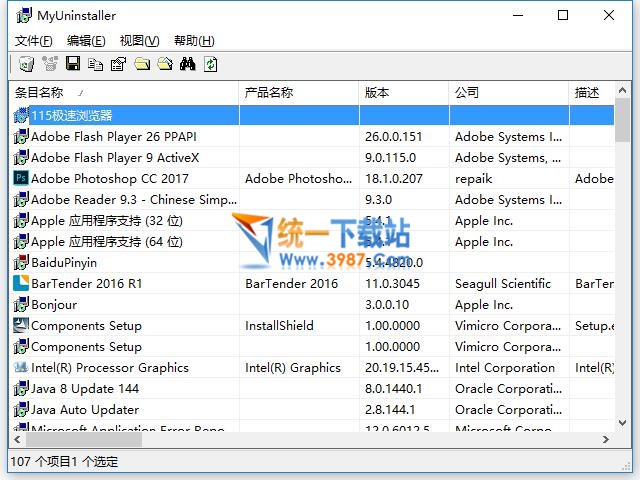This screenshot has width=640, height=480.
Task: Click the Intel(R) Processor Graphics row icon
Action: pyautogui.click(x=21, y=367)
